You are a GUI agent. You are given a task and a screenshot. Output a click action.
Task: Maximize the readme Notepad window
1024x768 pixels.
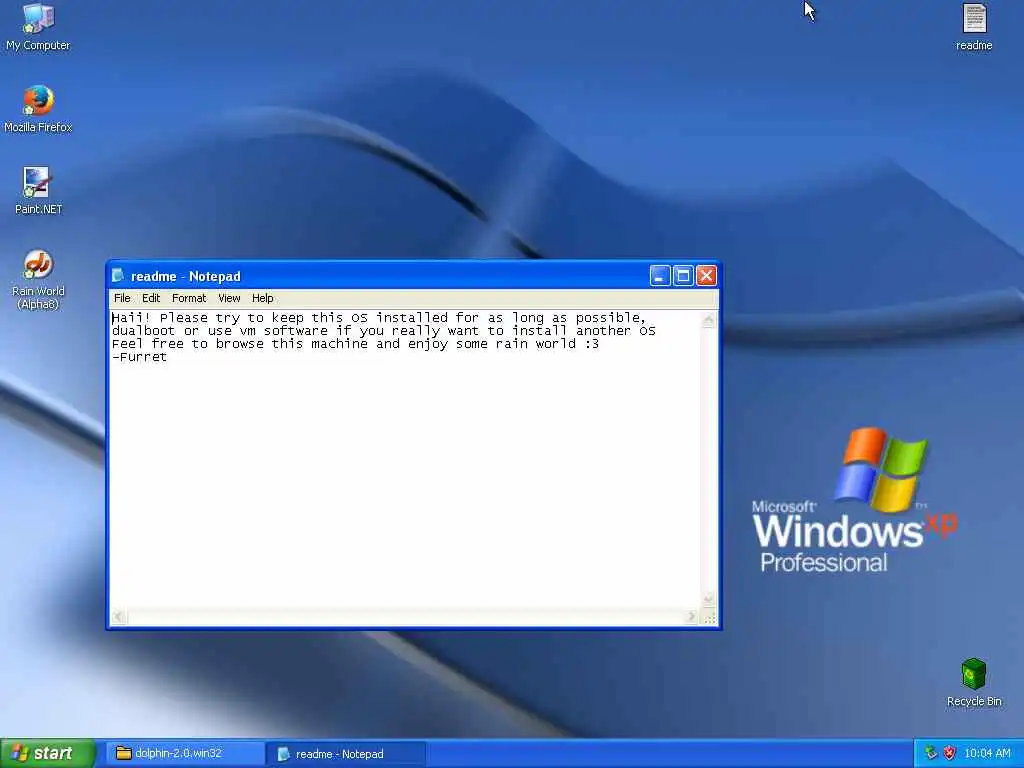[683, 276]
